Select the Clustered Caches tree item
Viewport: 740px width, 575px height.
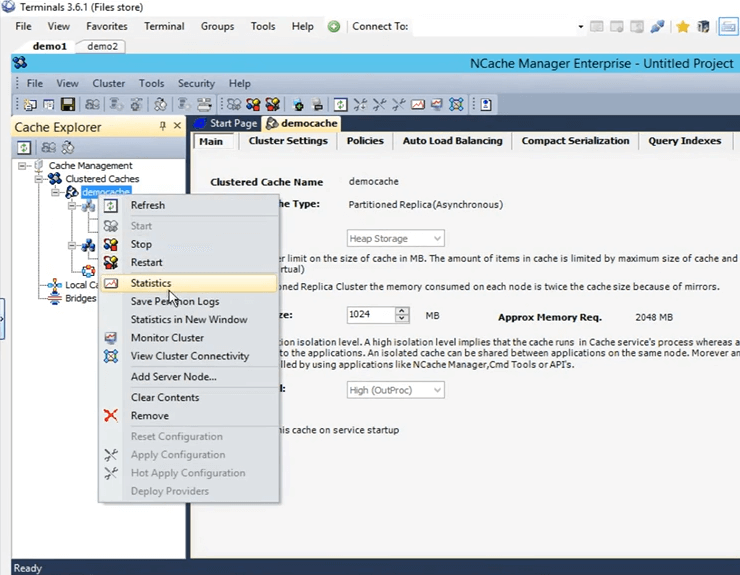click(102, 179)
